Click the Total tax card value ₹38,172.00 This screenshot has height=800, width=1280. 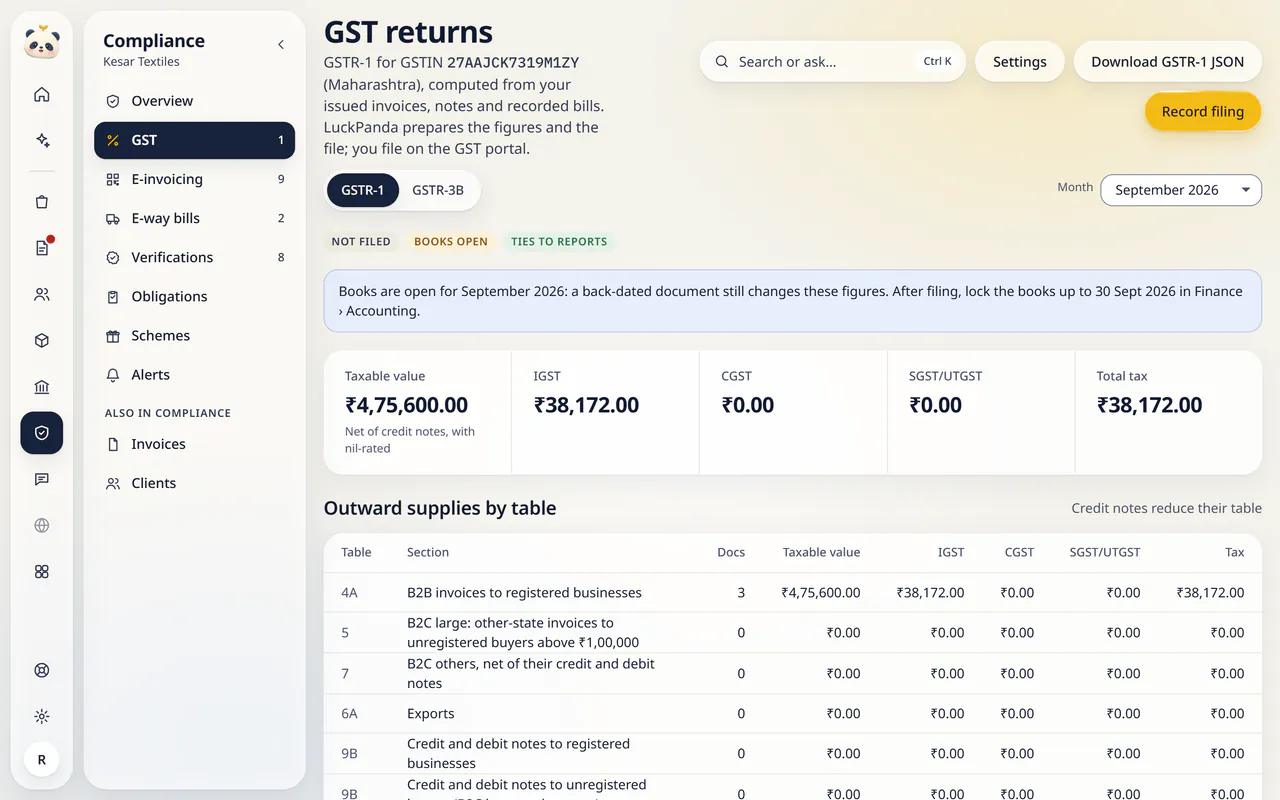click(1150, 405)
